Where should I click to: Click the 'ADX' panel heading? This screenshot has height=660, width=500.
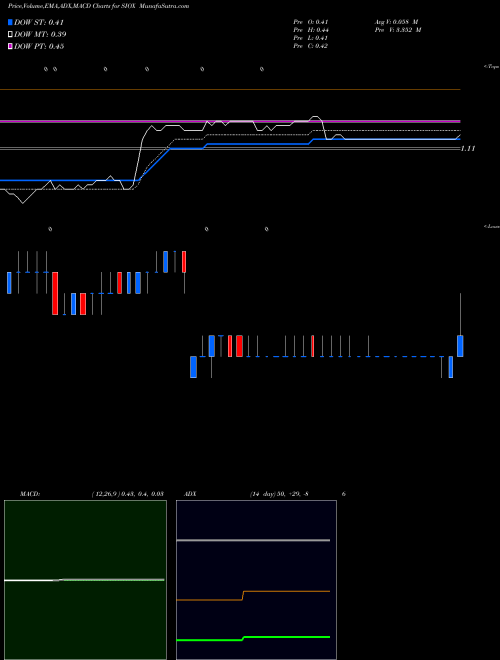[190, 494]
